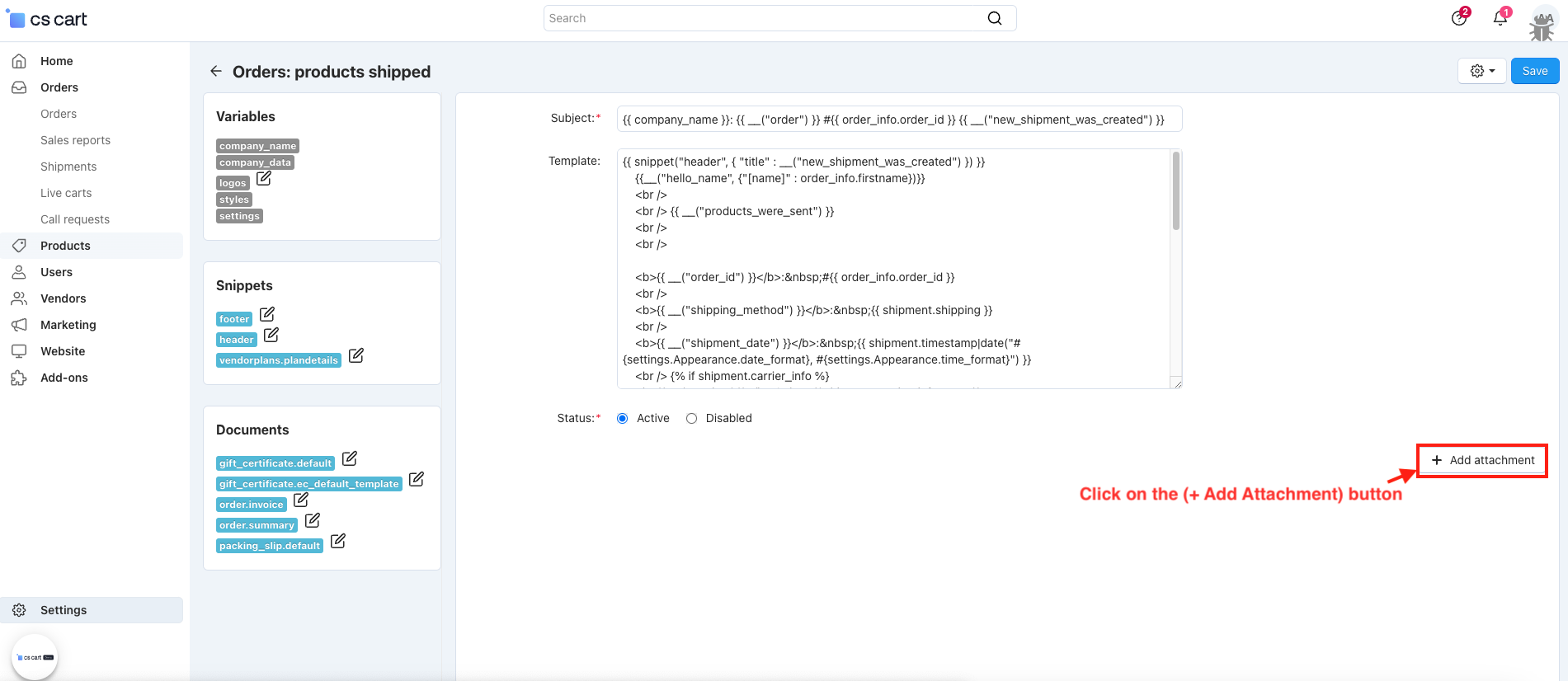
Task: Select the Disabled status radio
Action: click(692, 419)
